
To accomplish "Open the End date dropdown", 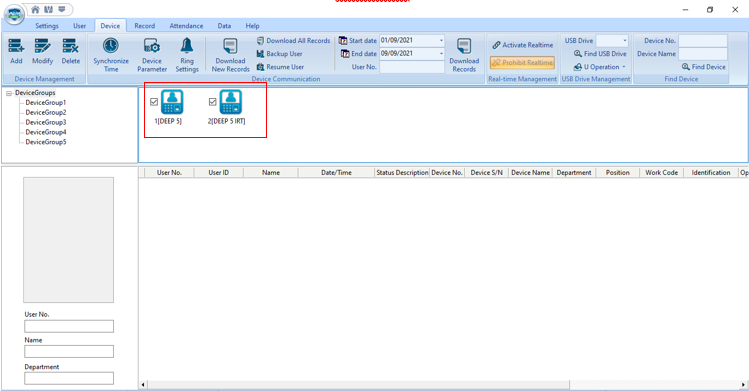I will [x=441, y=54].
